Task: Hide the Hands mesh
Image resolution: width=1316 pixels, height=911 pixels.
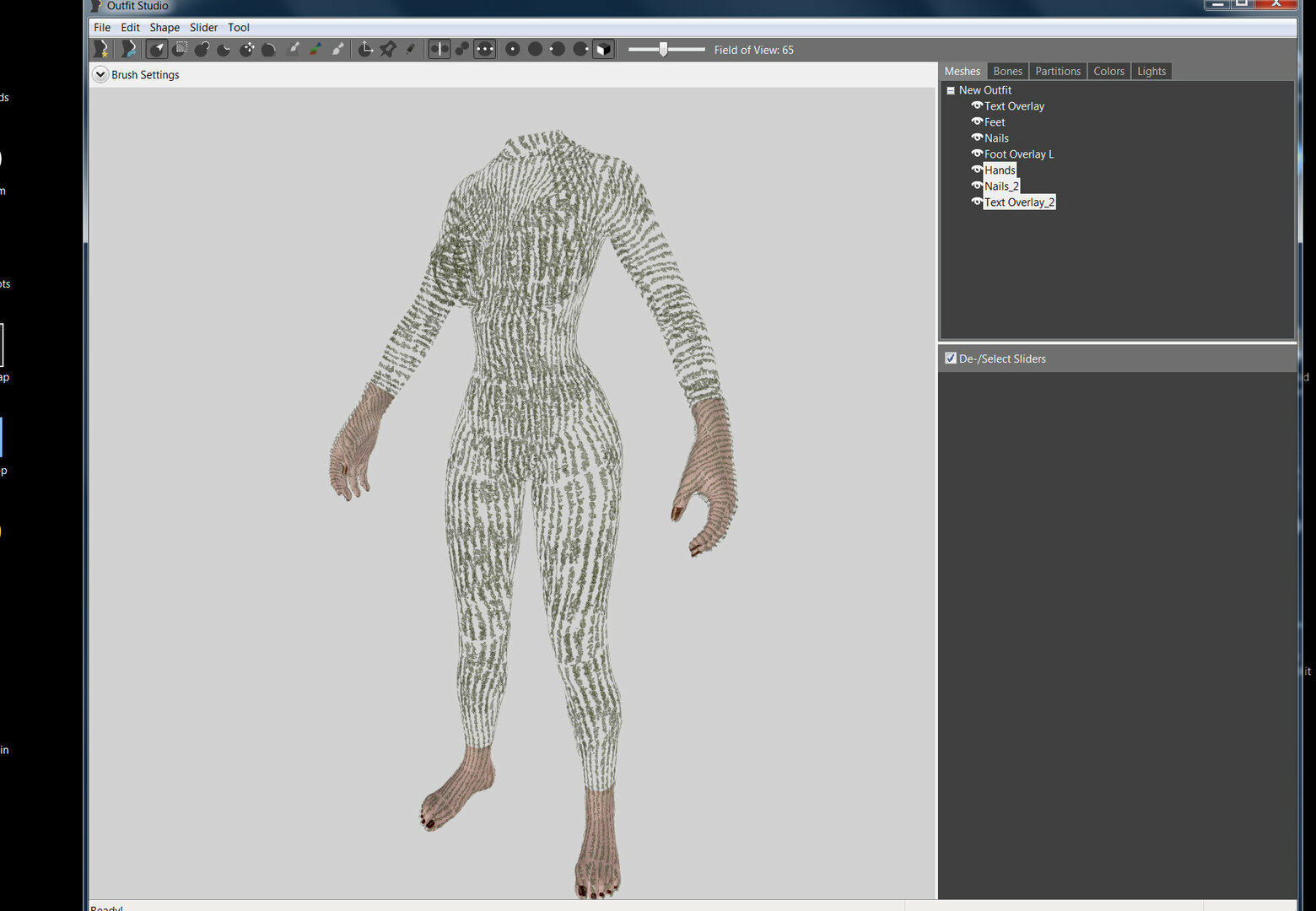Action: [x=977, y=170]
